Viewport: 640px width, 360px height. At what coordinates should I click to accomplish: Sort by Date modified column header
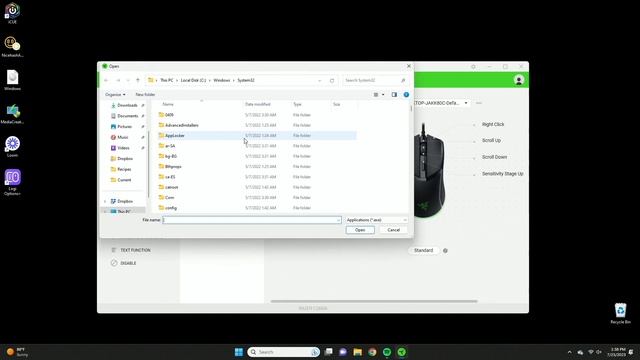(258, 104)
